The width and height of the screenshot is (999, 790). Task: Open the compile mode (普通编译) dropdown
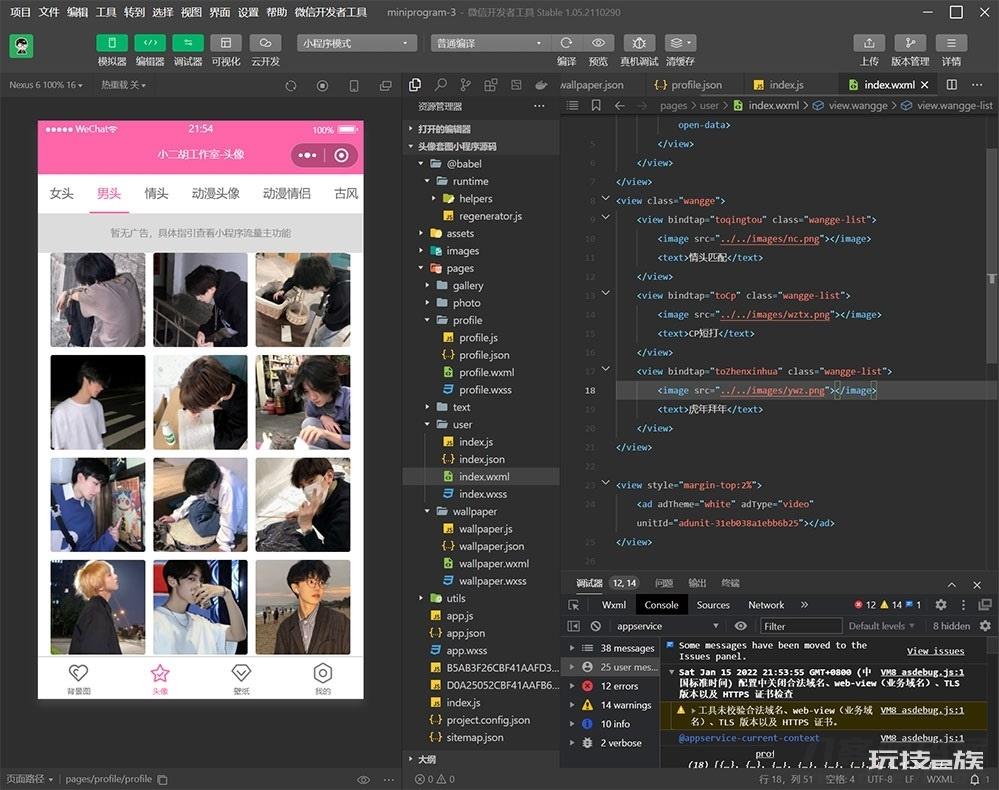[489, 43]
